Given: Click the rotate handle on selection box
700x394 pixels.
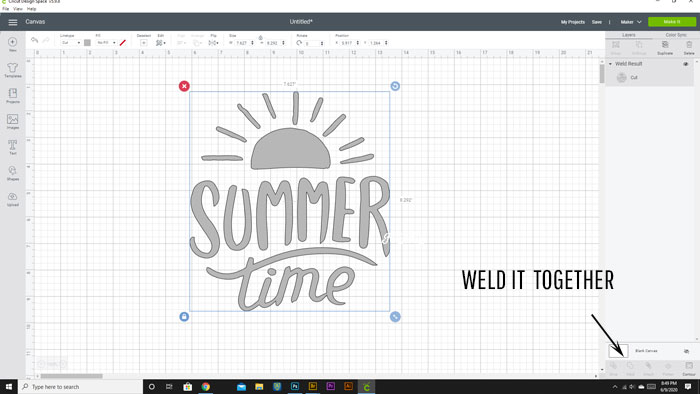Looking at the screenshot, I should pyautogui.click(x=395, y=86).
